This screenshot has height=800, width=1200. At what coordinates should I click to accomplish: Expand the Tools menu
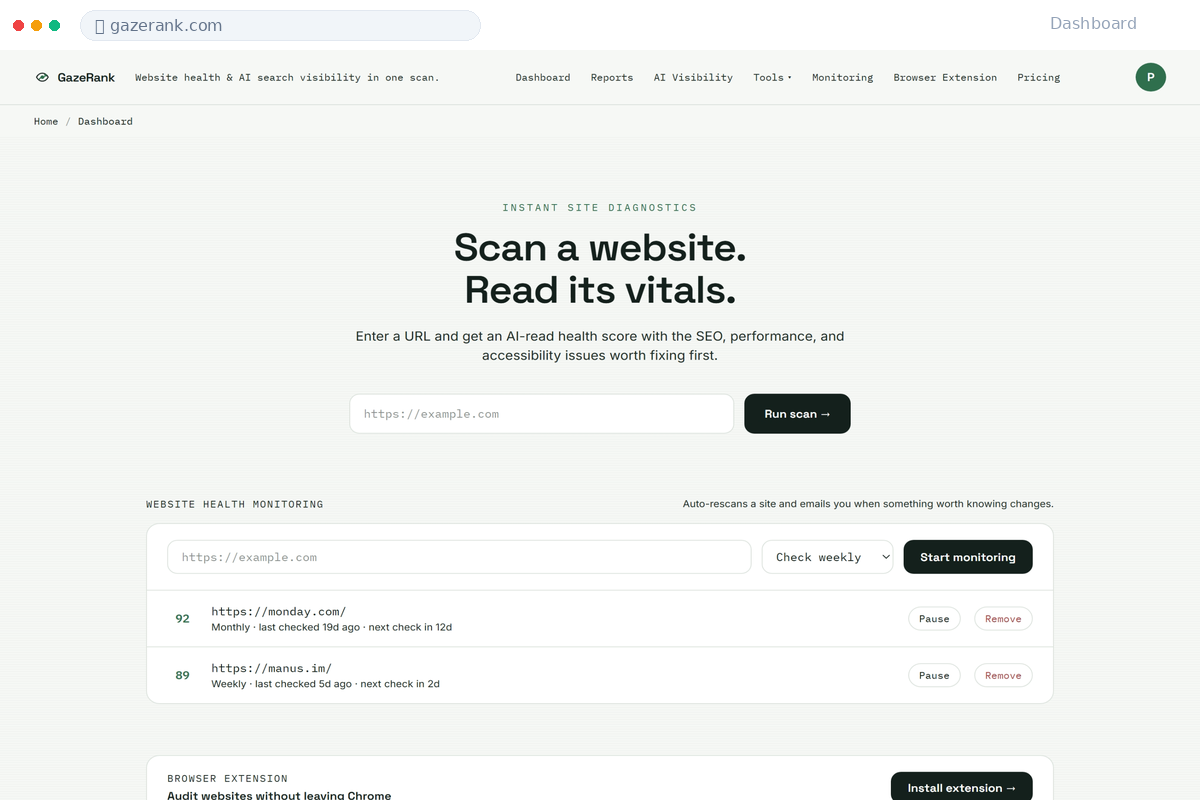[772, 77]
